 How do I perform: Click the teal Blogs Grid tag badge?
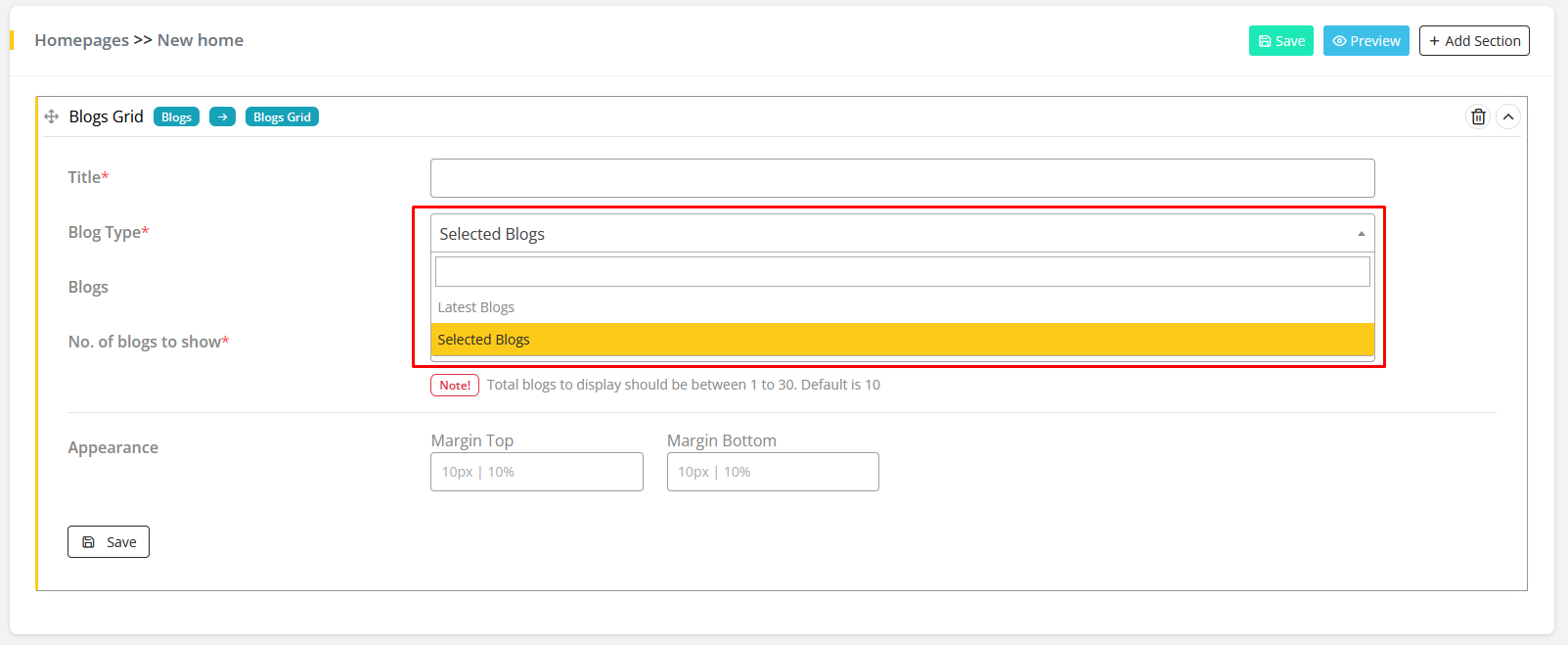tap(282, 116)
